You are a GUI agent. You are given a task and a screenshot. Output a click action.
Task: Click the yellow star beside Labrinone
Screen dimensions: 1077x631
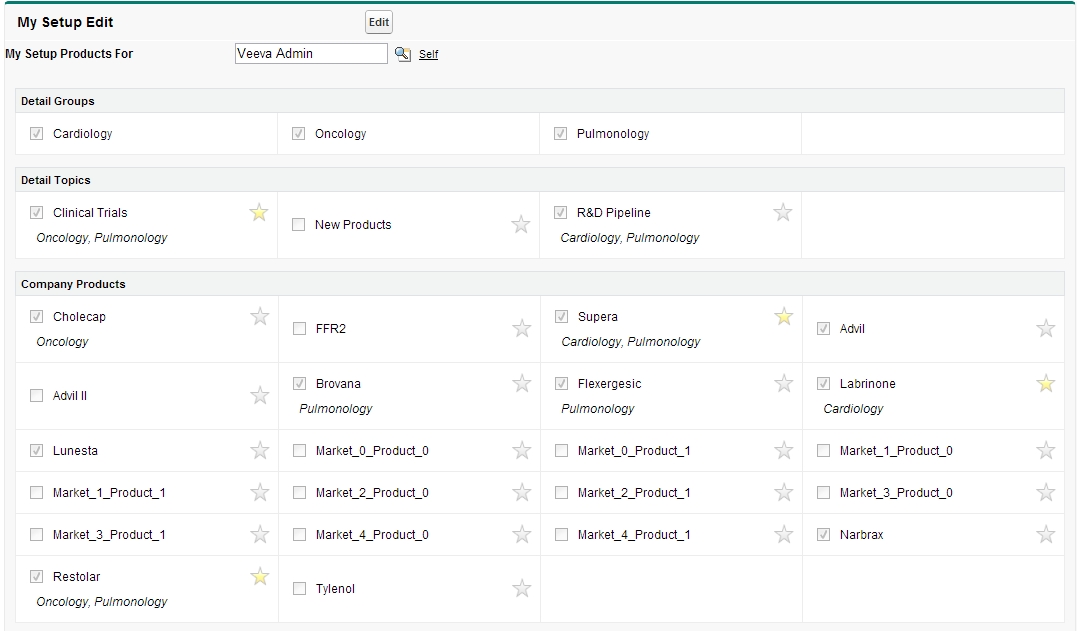click(1046, 383)
